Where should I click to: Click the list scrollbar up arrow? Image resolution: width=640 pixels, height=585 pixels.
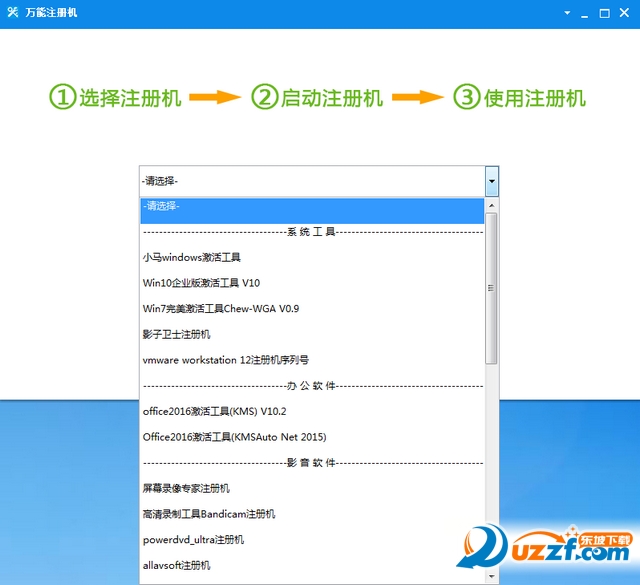coord(491,205)
